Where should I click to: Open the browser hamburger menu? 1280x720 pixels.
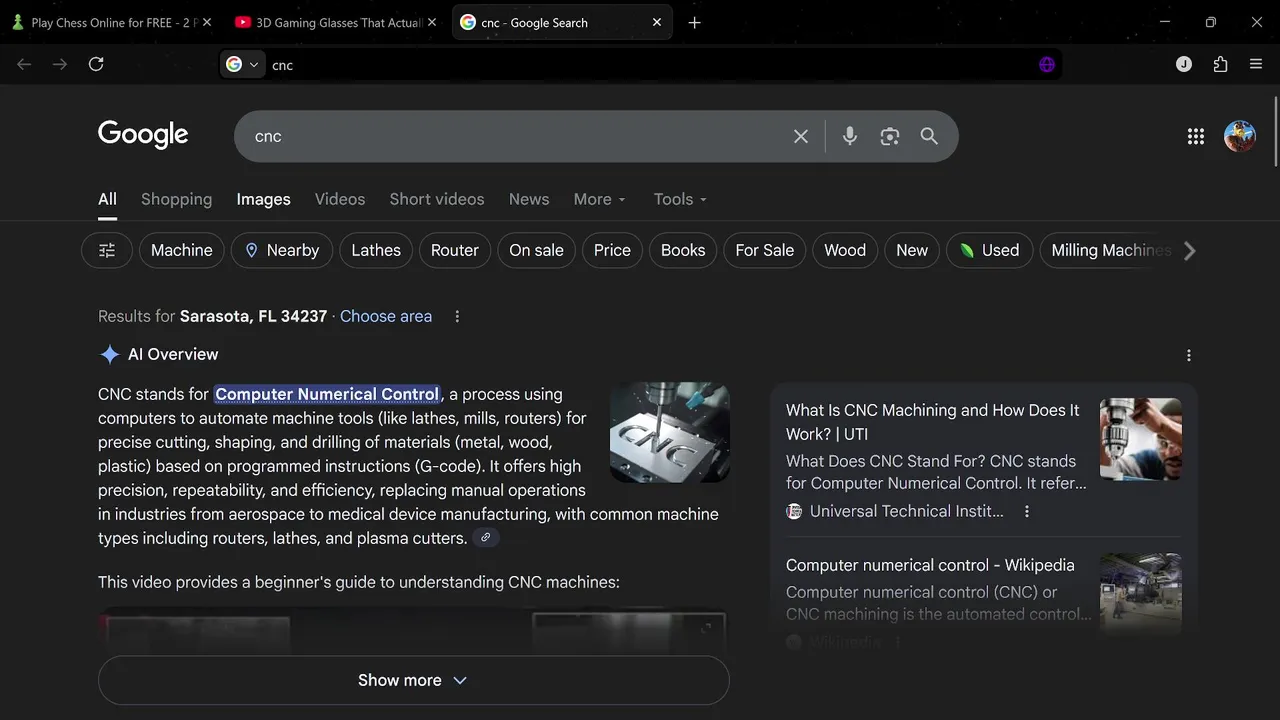1256,64
